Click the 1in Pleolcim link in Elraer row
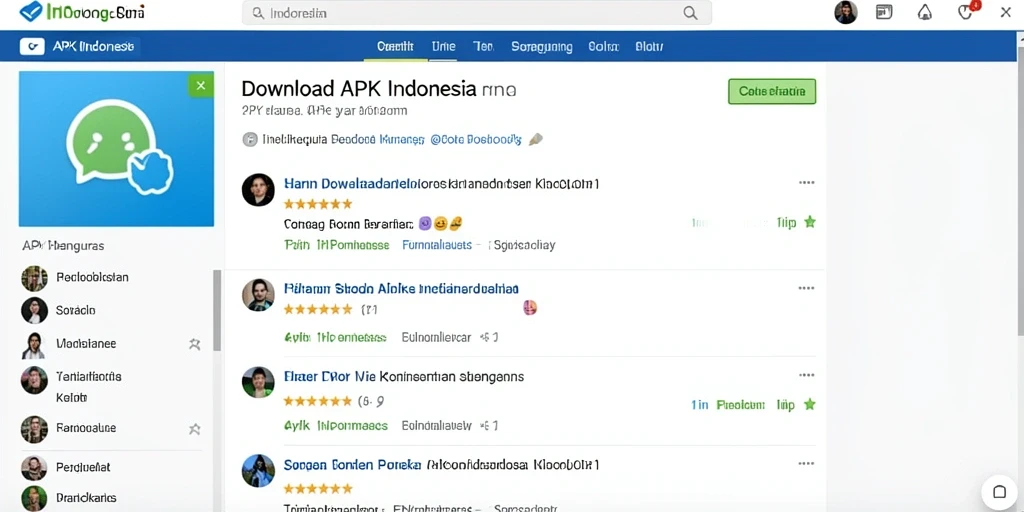This screenshot has width=1024, height=512. [728, 405]
